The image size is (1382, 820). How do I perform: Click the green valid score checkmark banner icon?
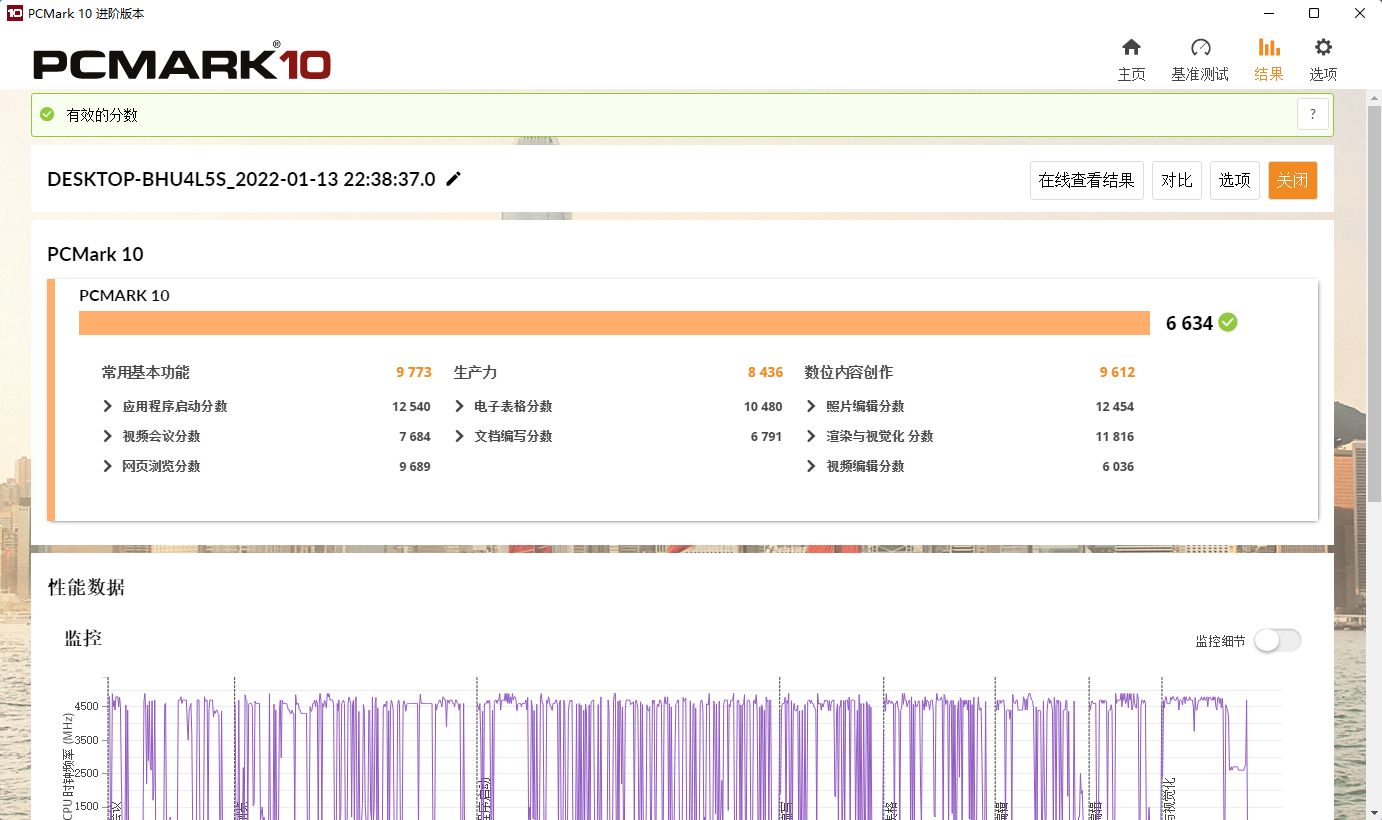coord(47,115)
